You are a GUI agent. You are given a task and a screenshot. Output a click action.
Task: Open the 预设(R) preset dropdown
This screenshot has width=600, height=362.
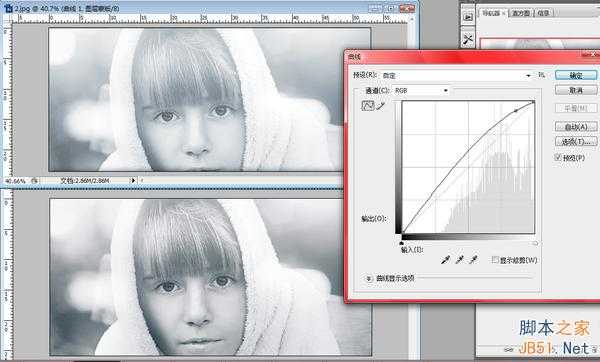click(x=457, y=76)
